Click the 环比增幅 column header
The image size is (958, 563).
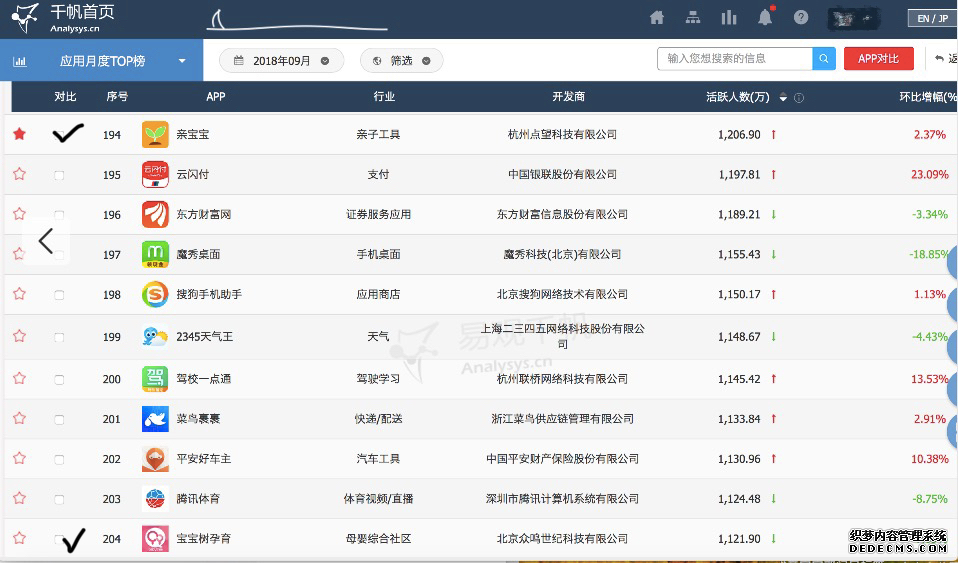click(x=928, y=97)
